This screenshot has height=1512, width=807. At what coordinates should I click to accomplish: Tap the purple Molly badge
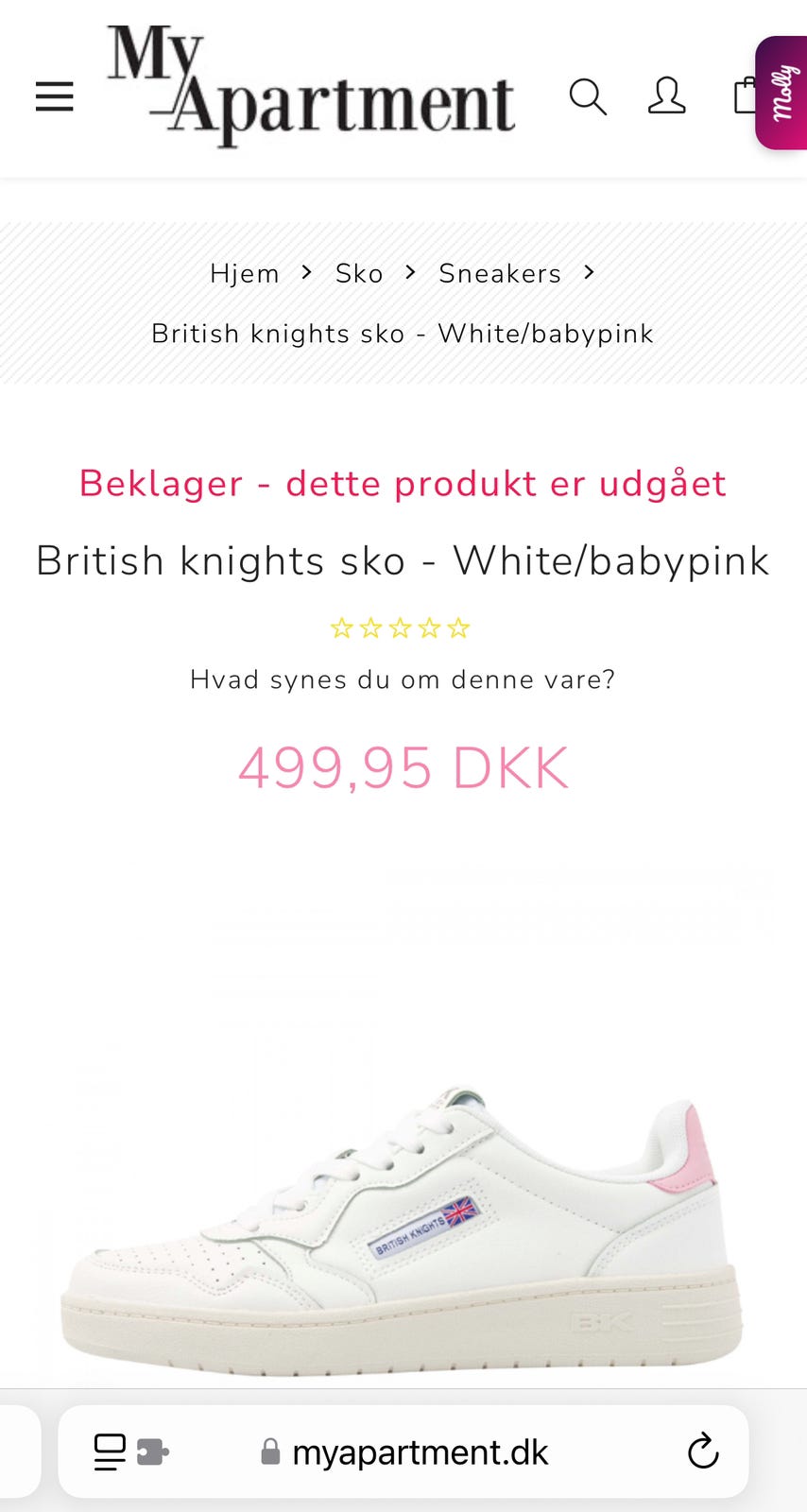tap(781, 93)
